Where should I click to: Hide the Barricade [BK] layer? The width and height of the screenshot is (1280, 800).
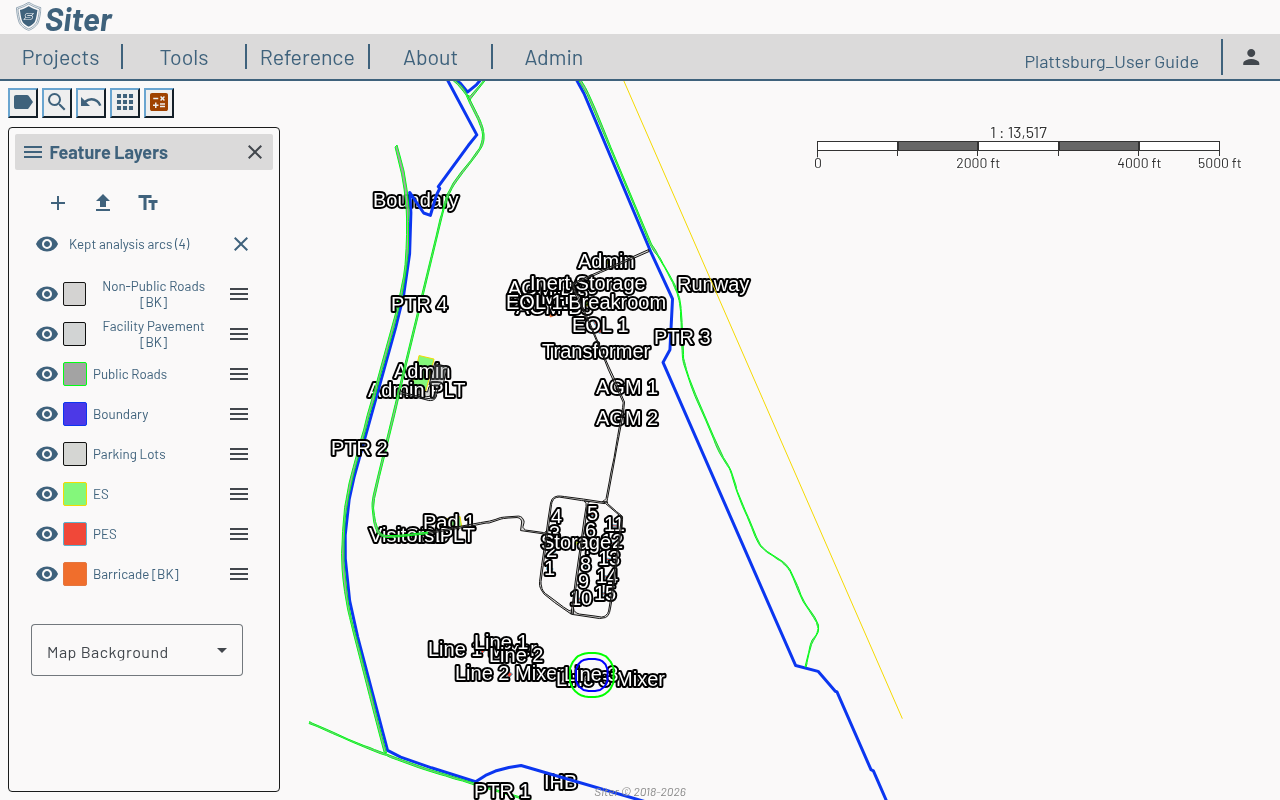click(47, 574)
